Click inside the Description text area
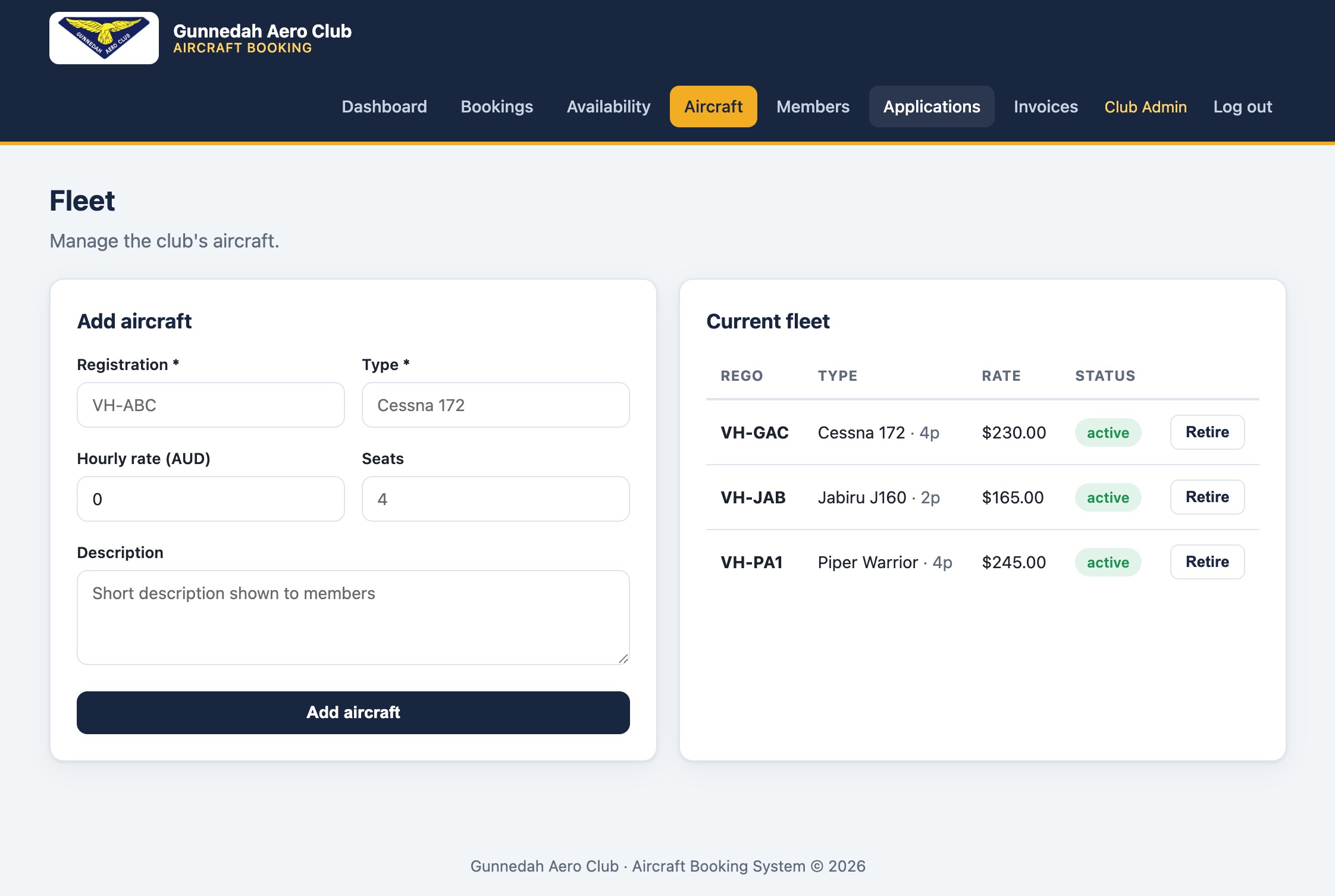This screenshot has height=896, width=1335. pos(353,618)
